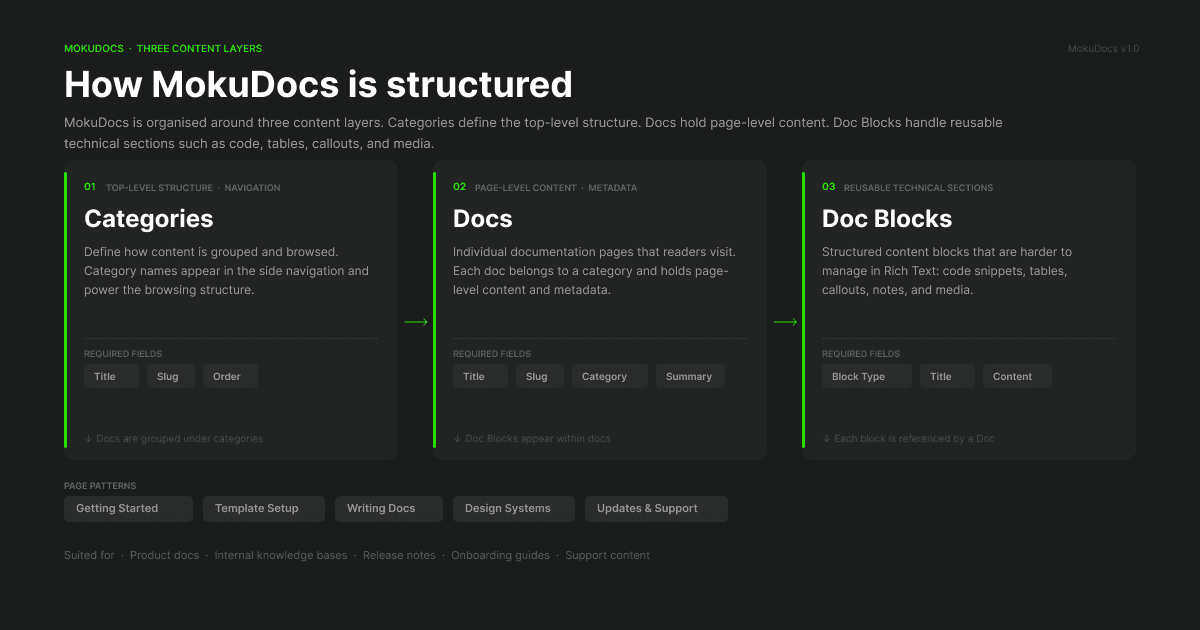The image size is (1200, 630).
Task: Click the Updates & Support chip
Action: (x=656, y=509)
